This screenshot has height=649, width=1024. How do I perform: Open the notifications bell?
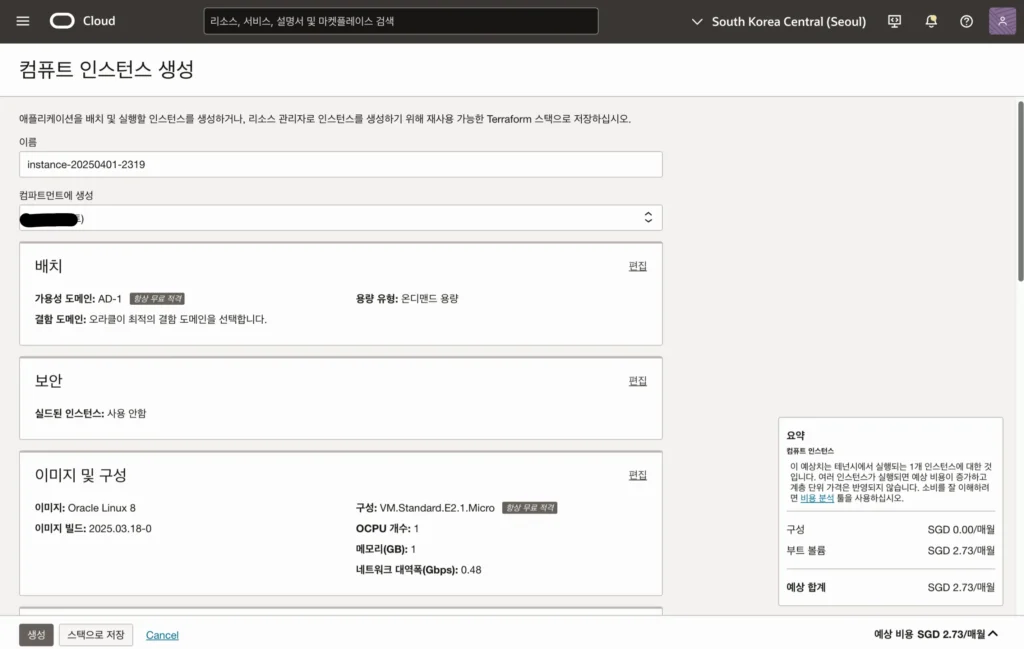point(931,21)
